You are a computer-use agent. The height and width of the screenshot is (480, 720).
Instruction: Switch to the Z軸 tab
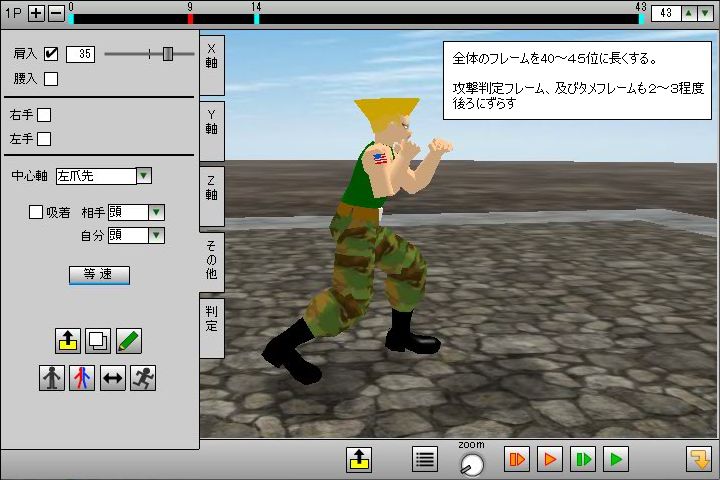coord(212,196)
